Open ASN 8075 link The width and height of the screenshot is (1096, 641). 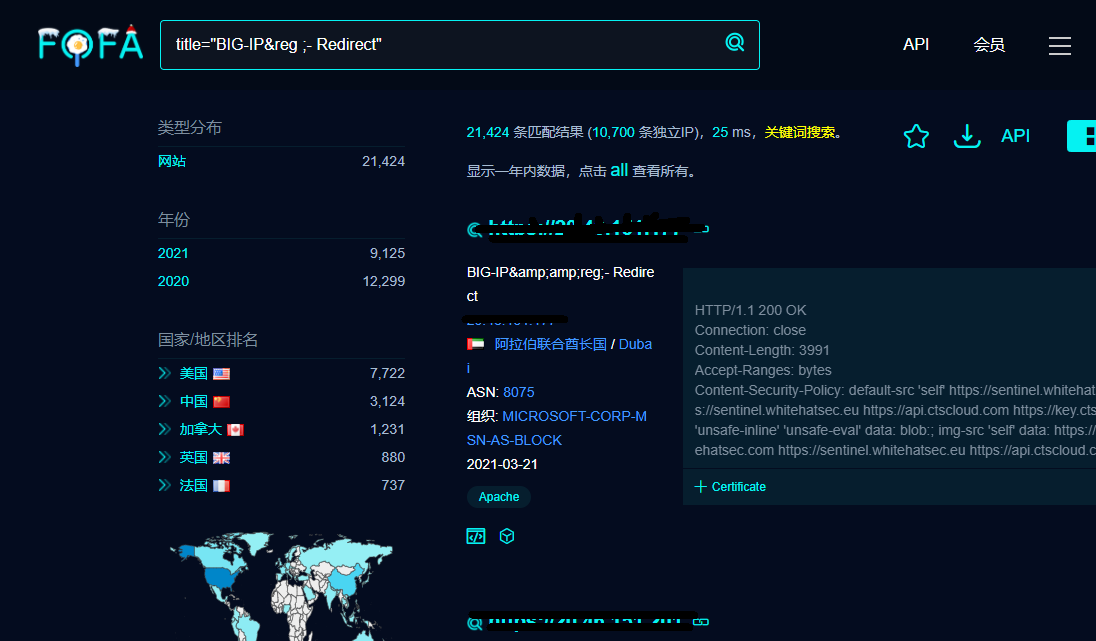519,392
